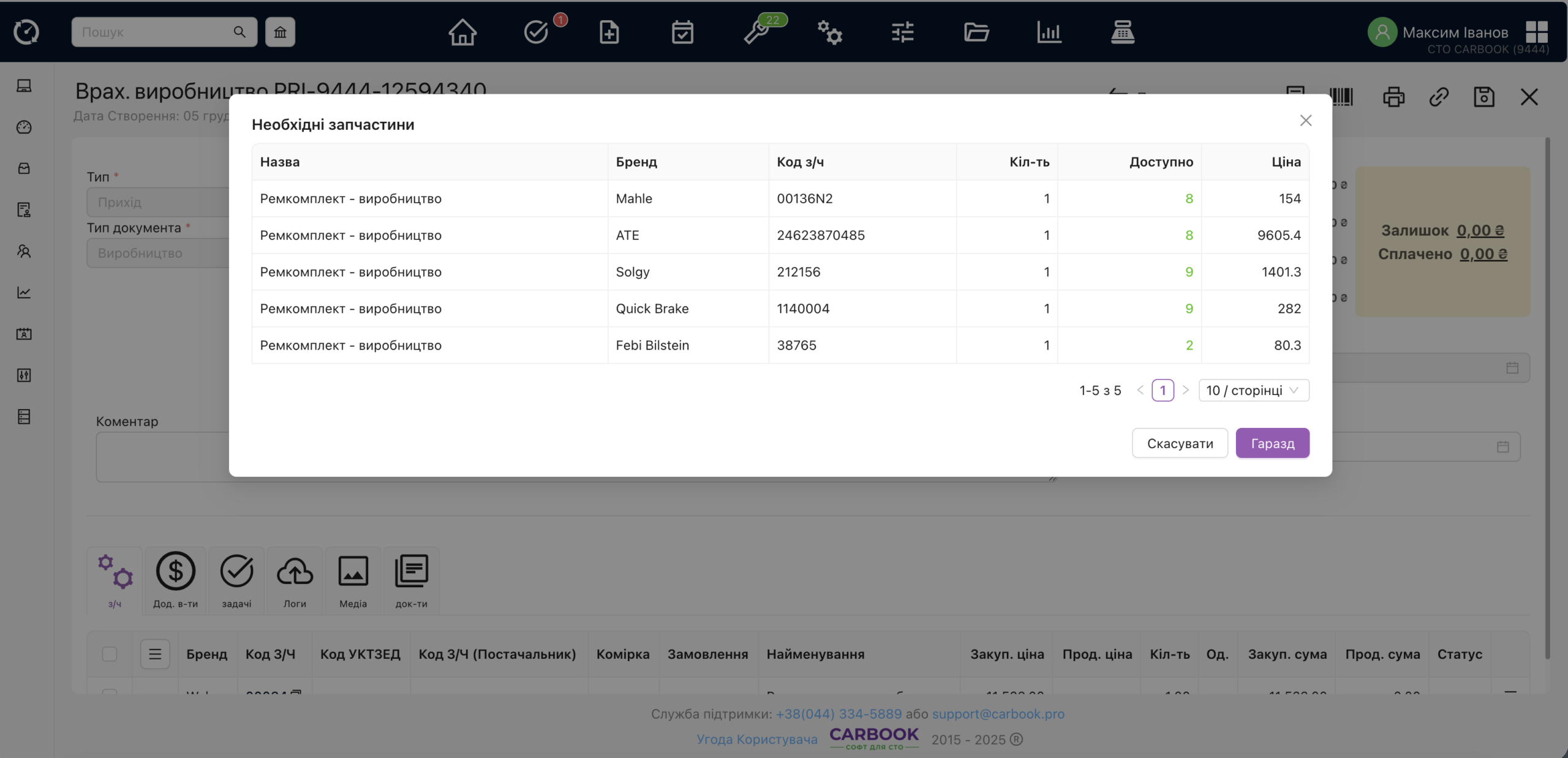Open the tasks checkmark icon with red badge
Screen dimensions: 1568x758
point(536,32)
